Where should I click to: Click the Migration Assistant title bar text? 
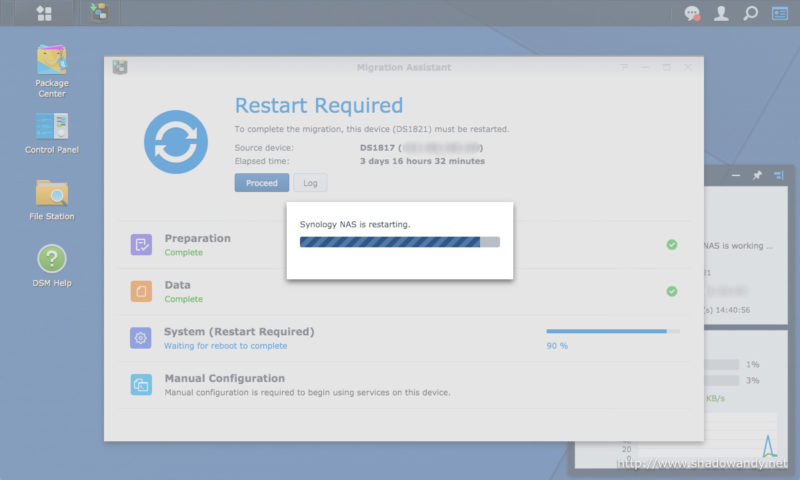[404, 67]
